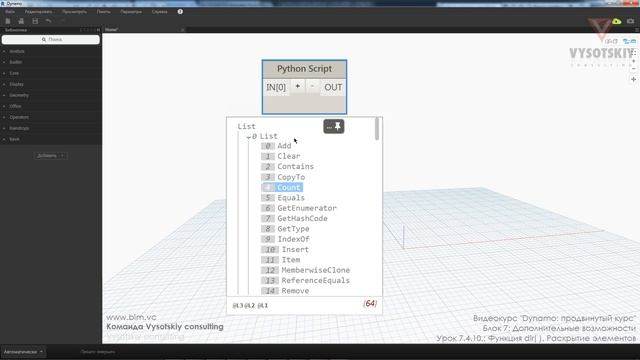Open the Редактировать menu
The image size is (640, 360).
point(38,11)
